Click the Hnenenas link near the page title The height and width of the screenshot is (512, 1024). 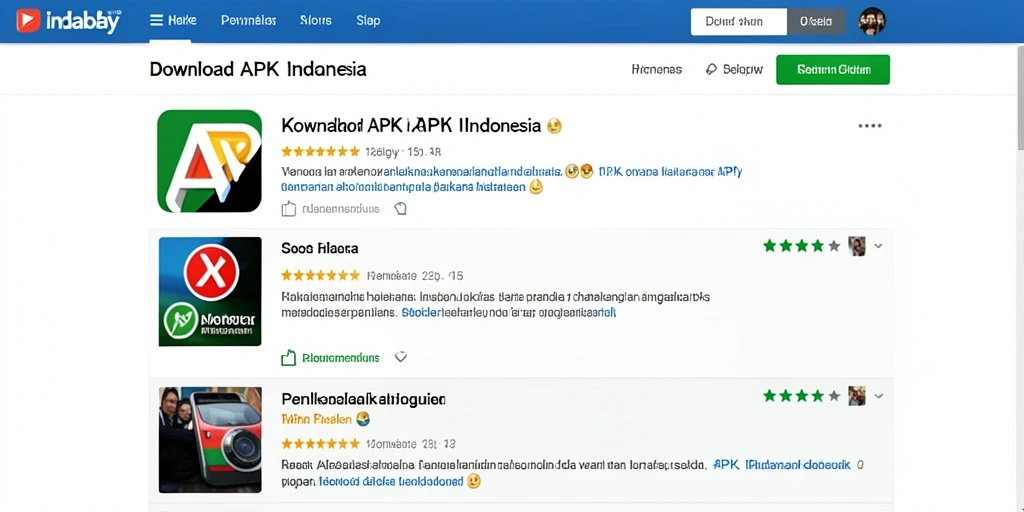click(657, 69)
